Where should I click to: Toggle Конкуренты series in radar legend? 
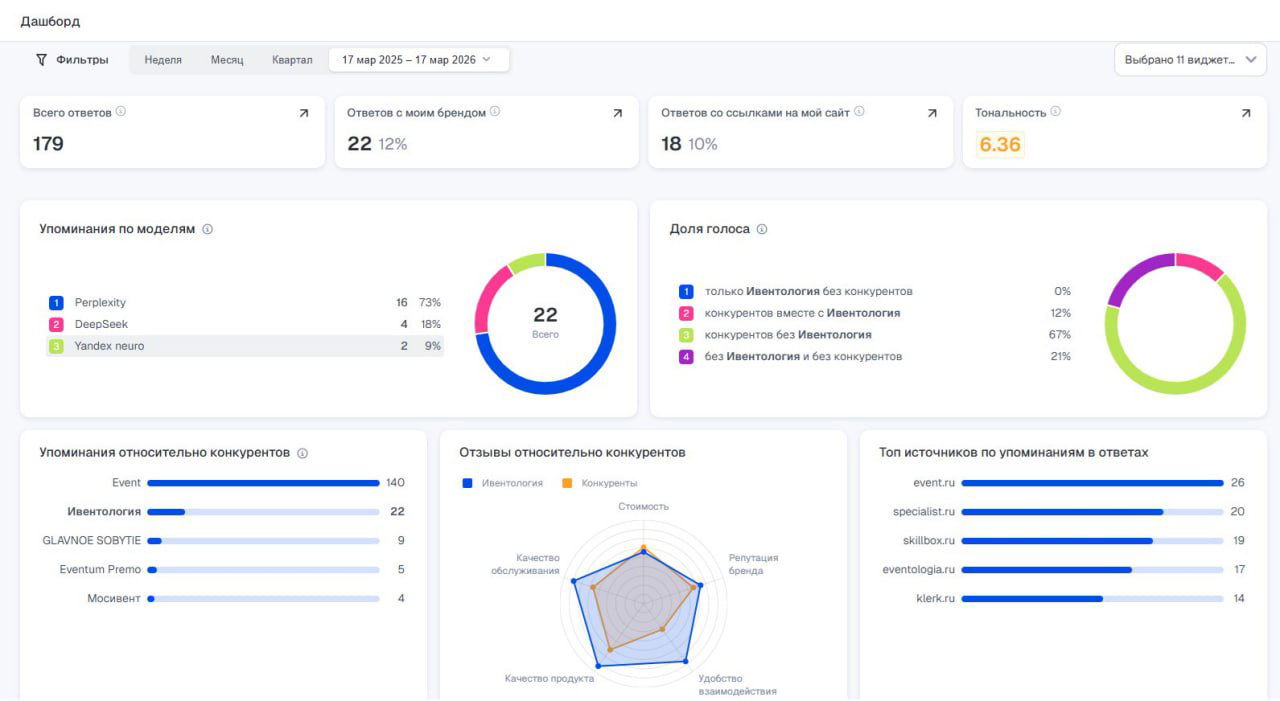coord(599,483)
